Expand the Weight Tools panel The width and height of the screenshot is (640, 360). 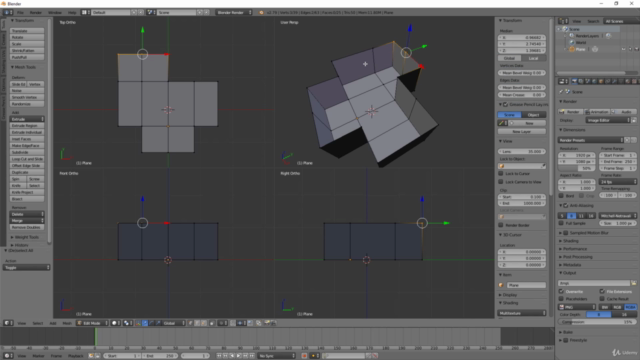(27, 237)
